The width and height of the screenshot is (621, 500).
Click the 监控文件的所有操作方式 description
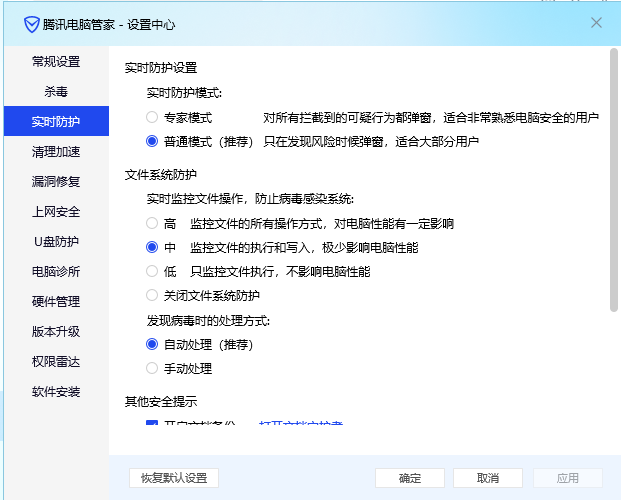coord(322,224)
